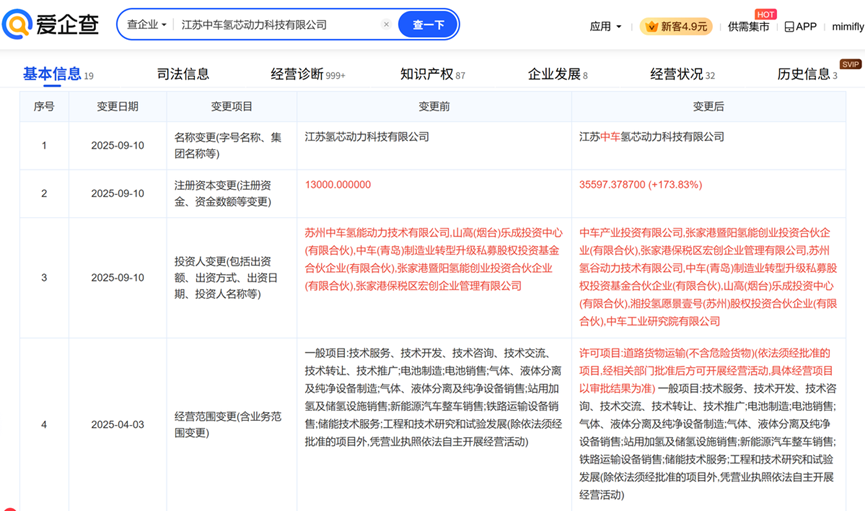Click into the company name search field

[x=278, y=25]
